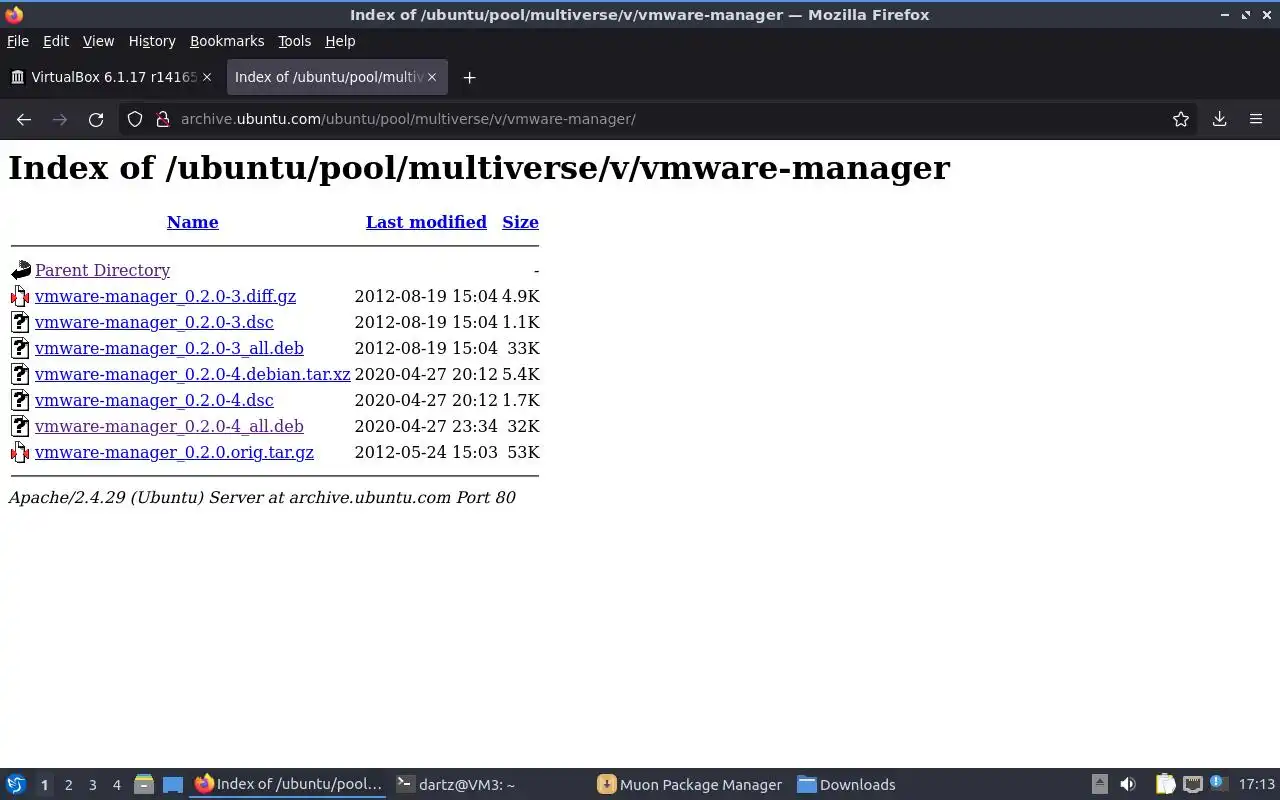1280x800 pixels.
Task: Click the icon beside vmware-manager_0.2.0.orig.tar.gz
Action: (x=21, y=452)
